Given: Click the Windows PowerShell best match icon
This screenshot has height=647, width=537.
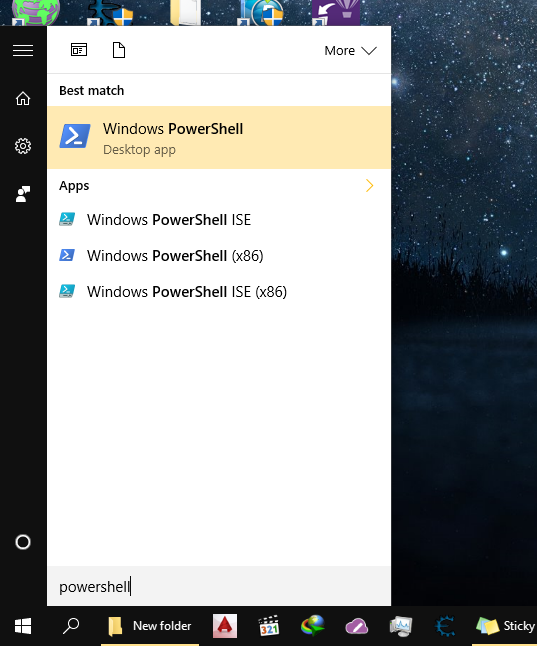Looking at the screenshot, I should coord(75,136).
